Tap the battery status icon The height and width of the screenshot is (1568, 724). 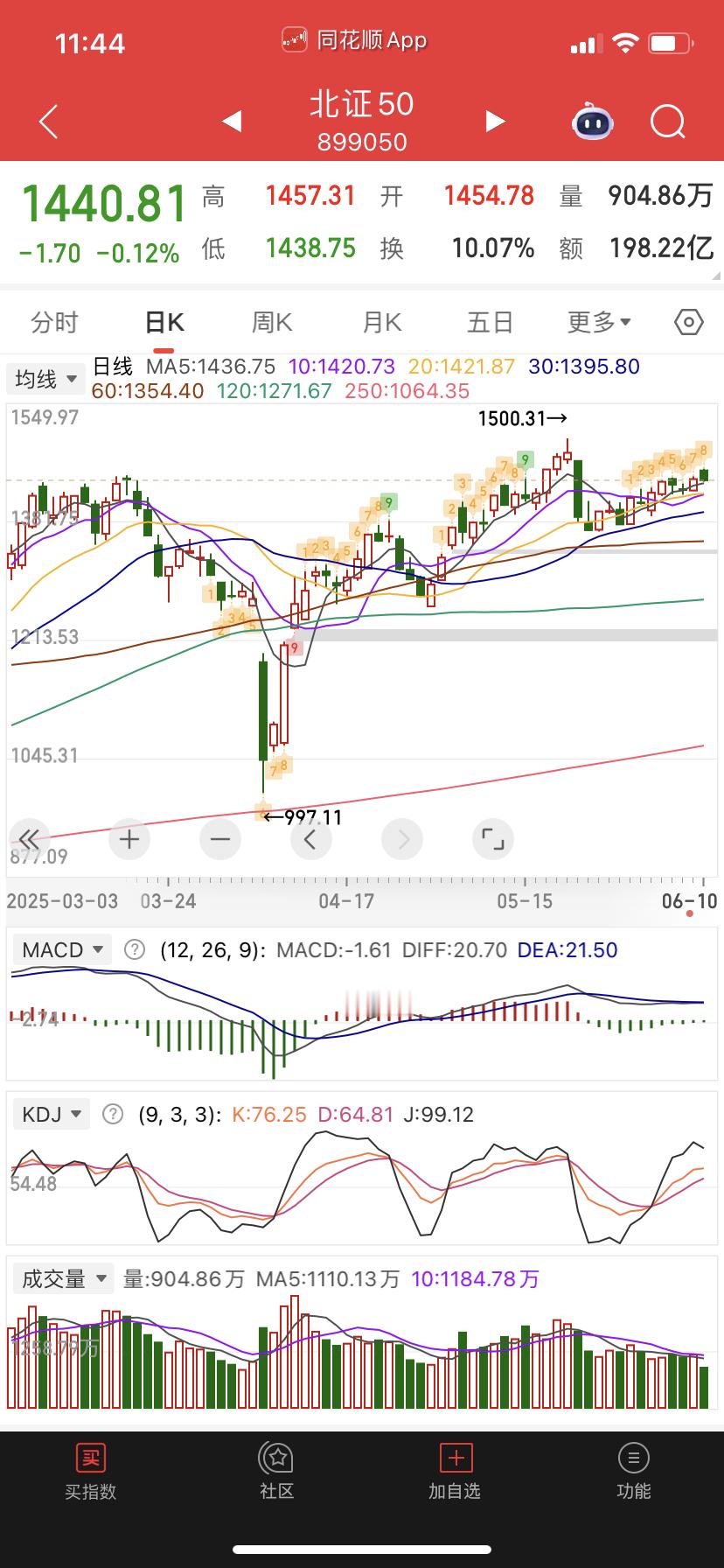pos(672,44)
